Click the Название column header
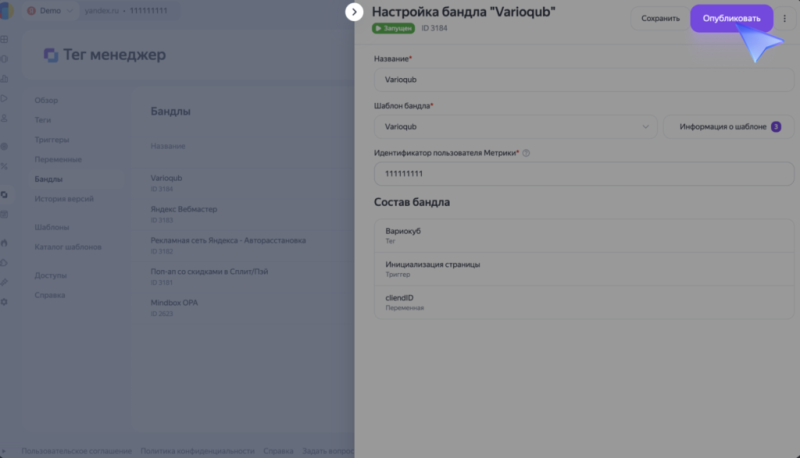The height and width of the screenshot is (458, 800). pyautogui.click(x=168, y=146)
